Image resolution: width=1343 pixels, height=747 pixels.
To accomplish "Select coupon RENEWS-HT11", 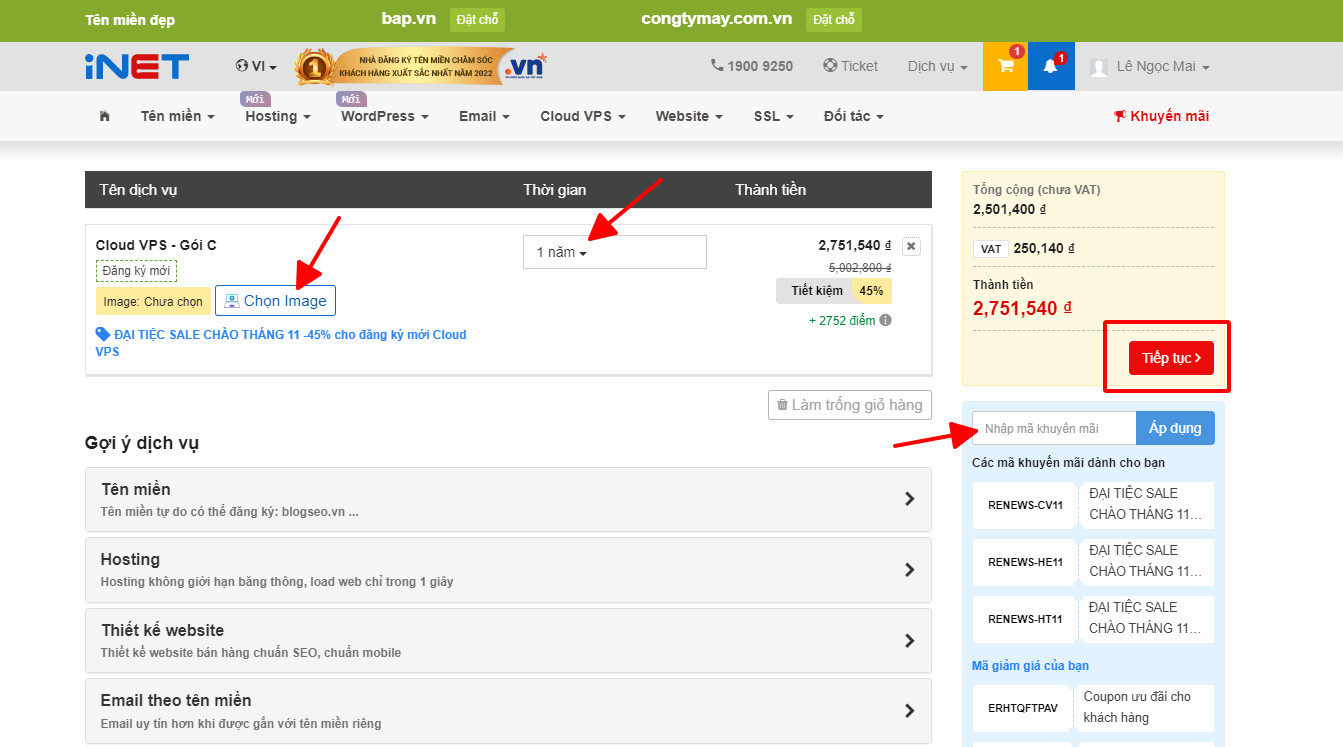I will tap(1093, 619).
